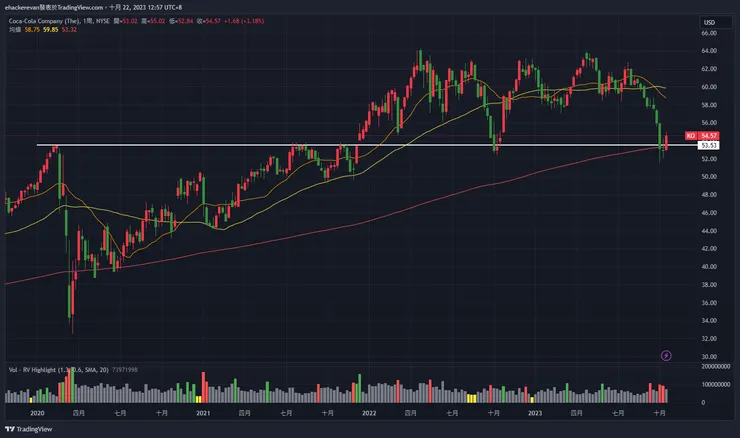
Task: Click the TradingView logo in the footer
Action: coord(29,429)
